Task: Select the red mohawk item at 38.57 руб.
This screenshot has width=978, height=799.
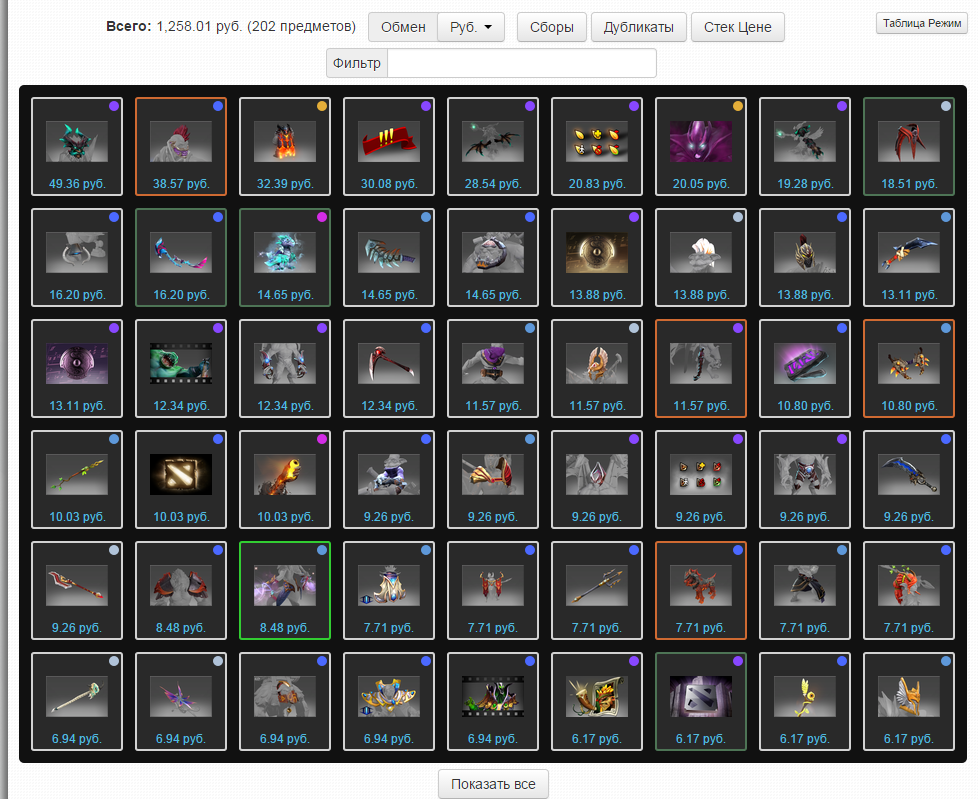Action: 181,147
